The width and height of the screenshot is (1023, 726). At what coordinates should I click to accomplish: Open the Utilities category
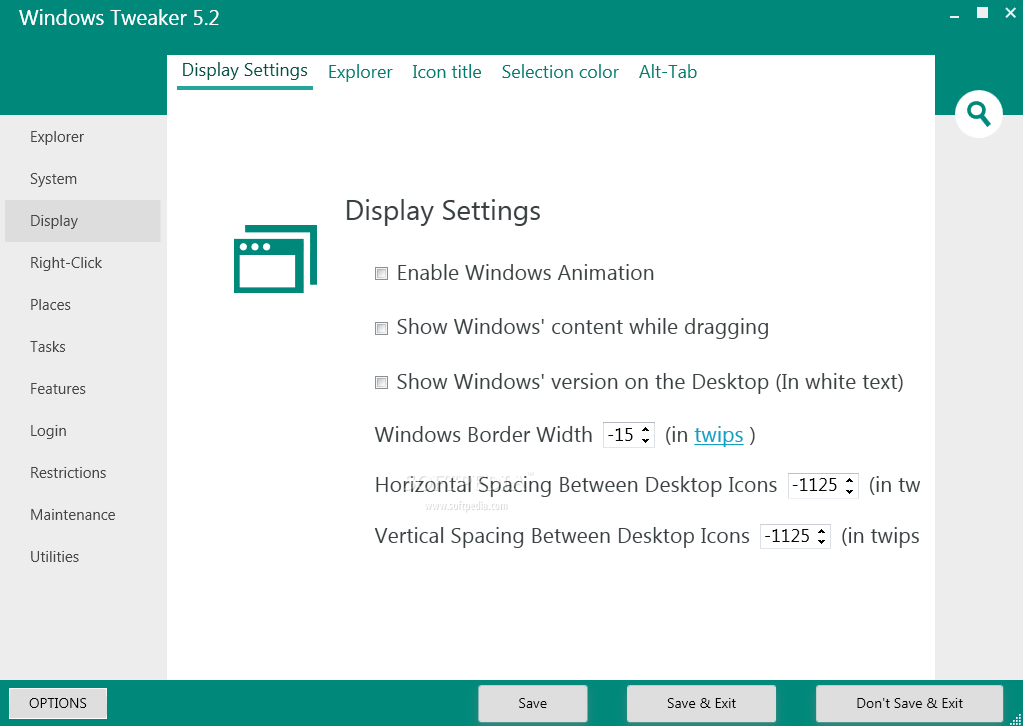point(83,557)
